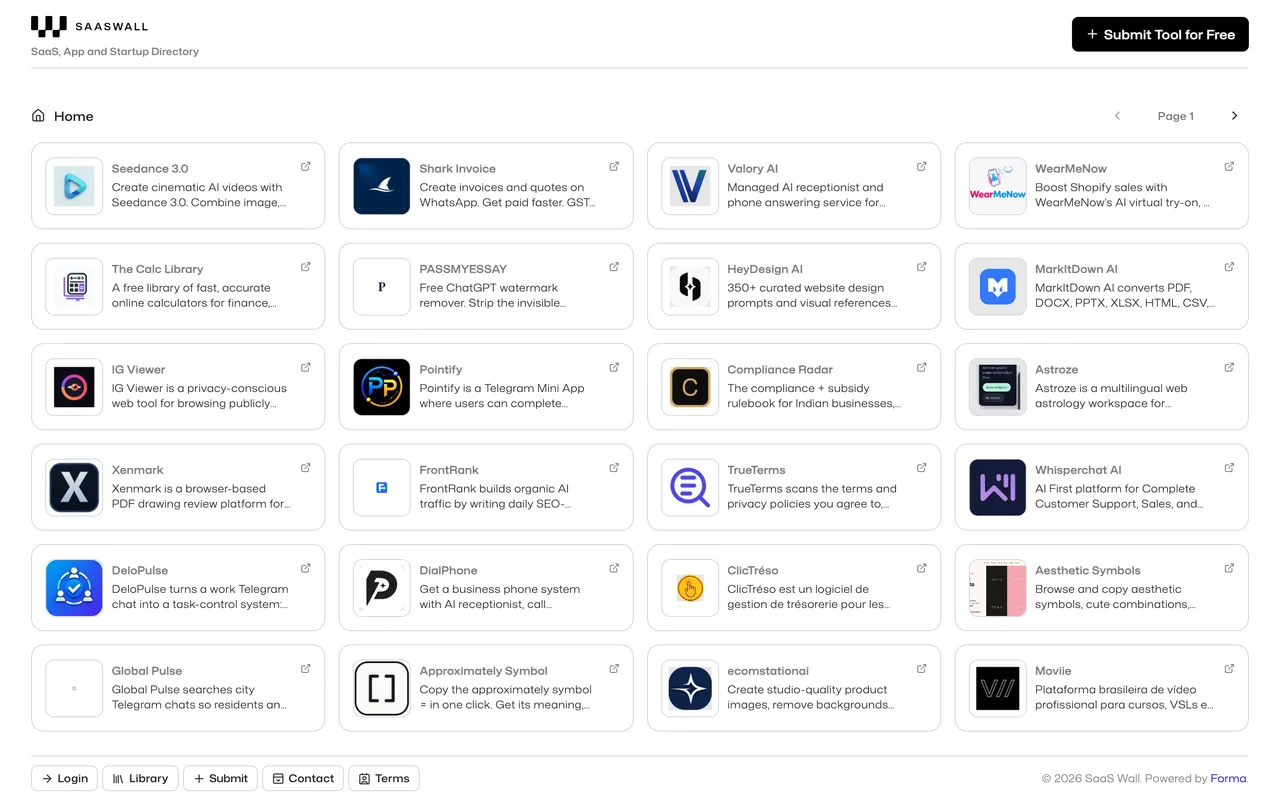Click the FrontRank title
Viewport: 1280px width, 800px height.
449,470
